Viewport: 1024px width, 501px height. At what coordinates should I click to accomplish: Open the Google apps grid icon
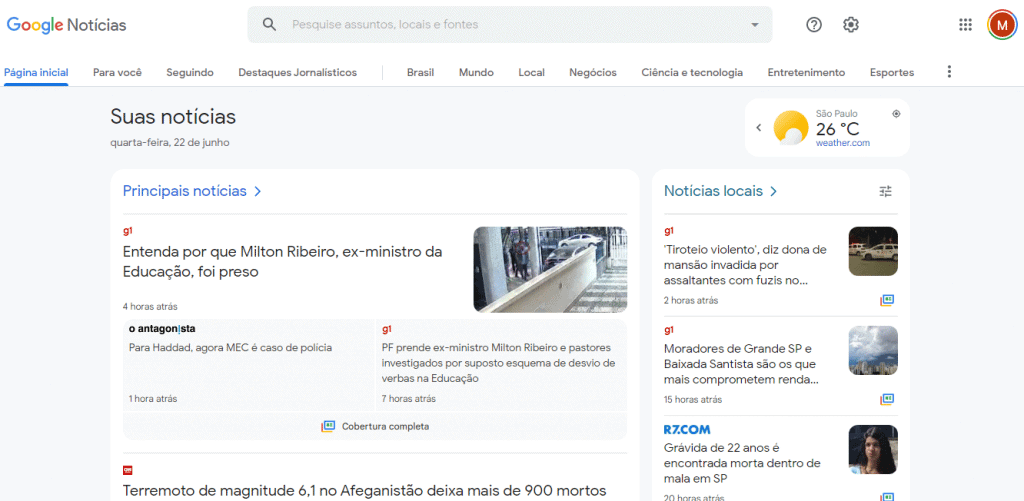pyautogui.click(x=965, y=25)
